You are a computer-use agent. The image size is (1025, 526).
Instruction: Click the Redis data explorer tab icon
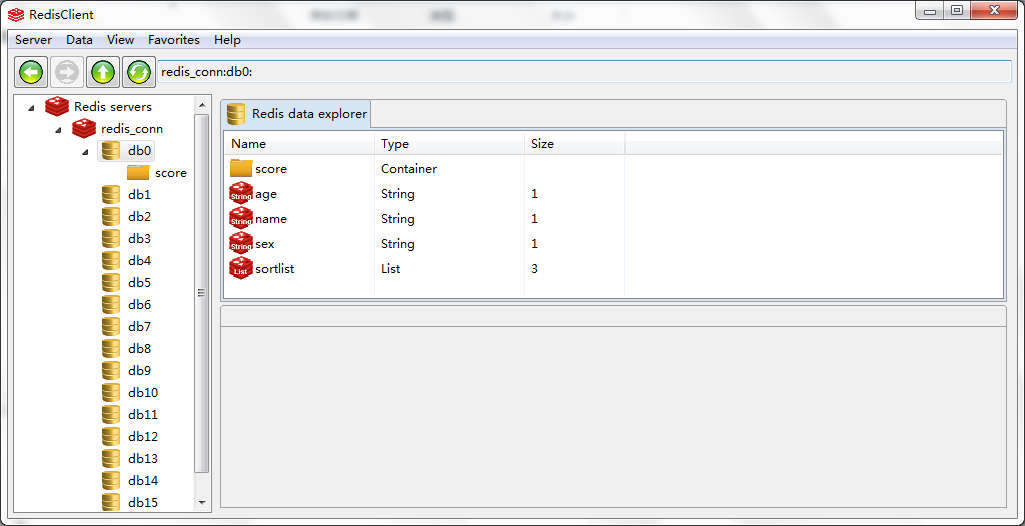[x=236, y=114]
